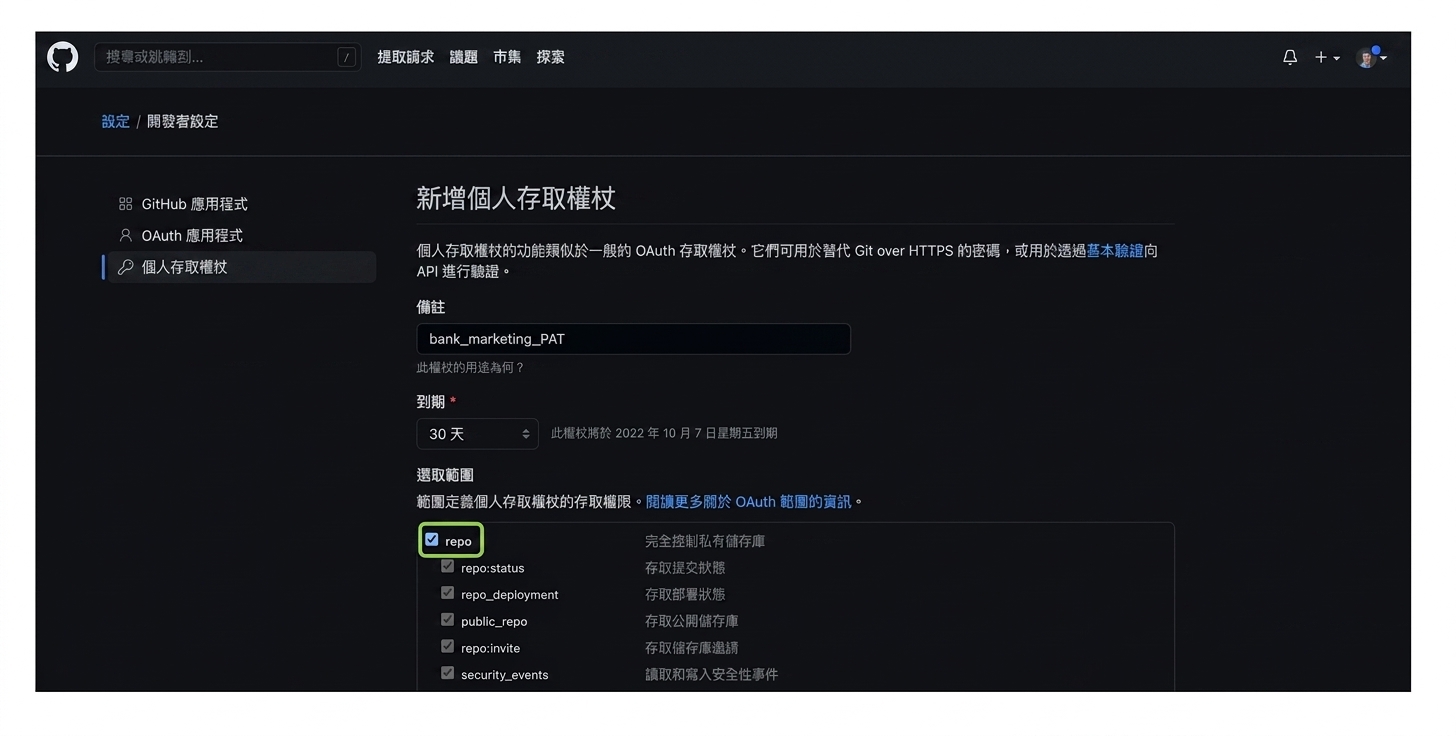Image resolution: width=1456 pixels, height=736 pixels.
Task: Open 提取請求 in the top navigation
Action: (406, 57)
